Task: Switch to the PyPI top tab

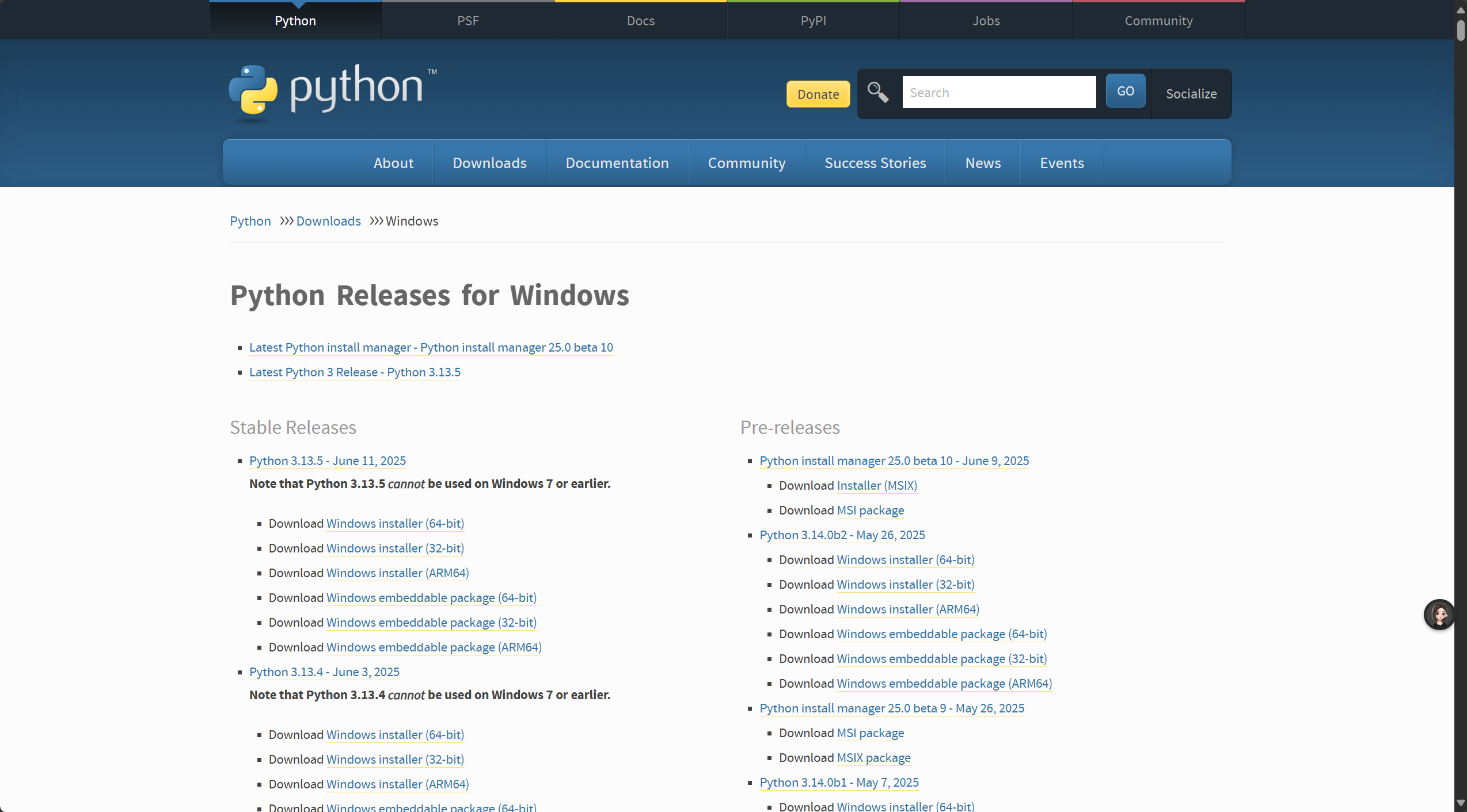Action: pyautogui.click(x=813, y=21)
